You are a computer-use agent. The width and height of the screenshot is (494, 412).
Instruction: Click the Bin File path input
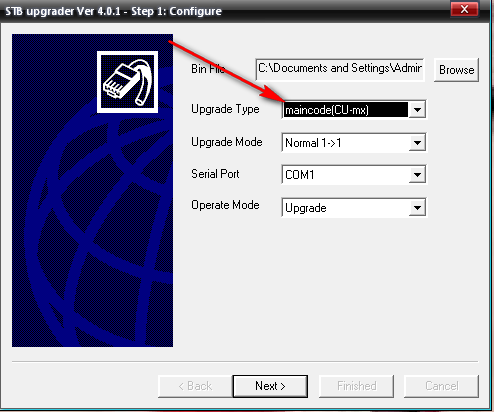340,69
